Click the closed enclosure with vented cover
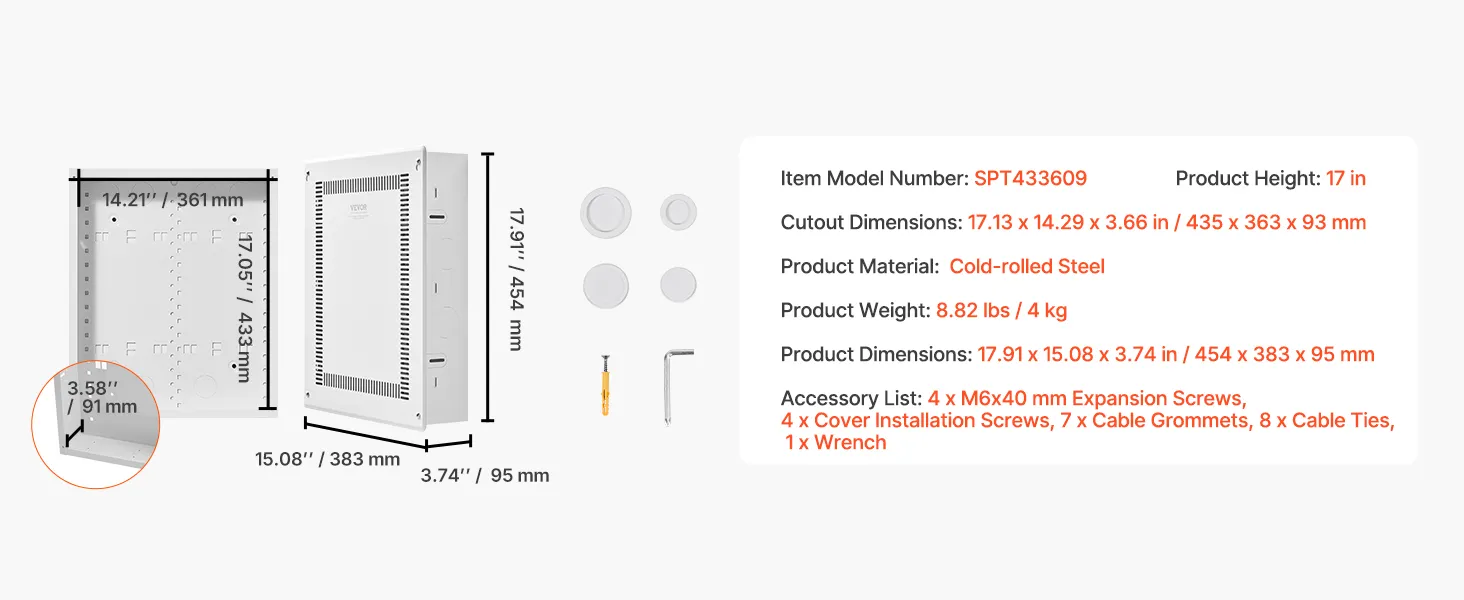The image size is (1464, 600). click(385, 290)
